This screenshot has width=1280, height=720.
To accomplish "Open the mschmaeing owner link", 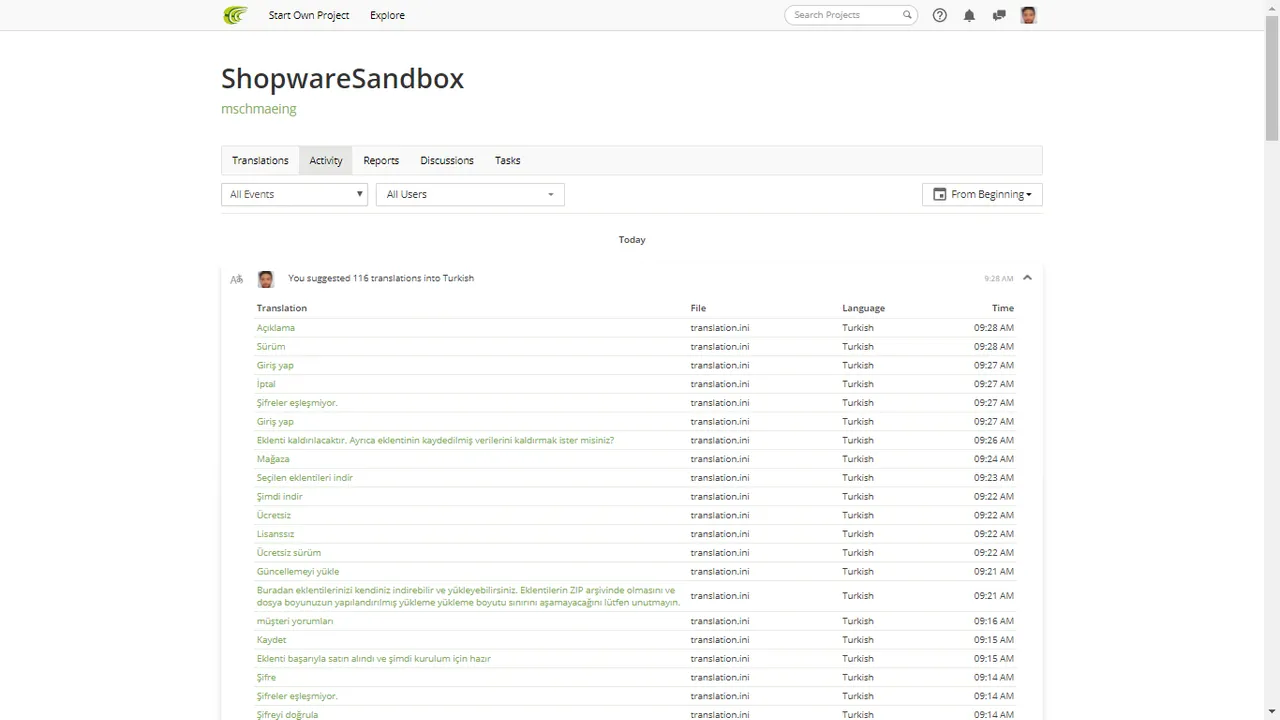I will (x=259, y=109).
